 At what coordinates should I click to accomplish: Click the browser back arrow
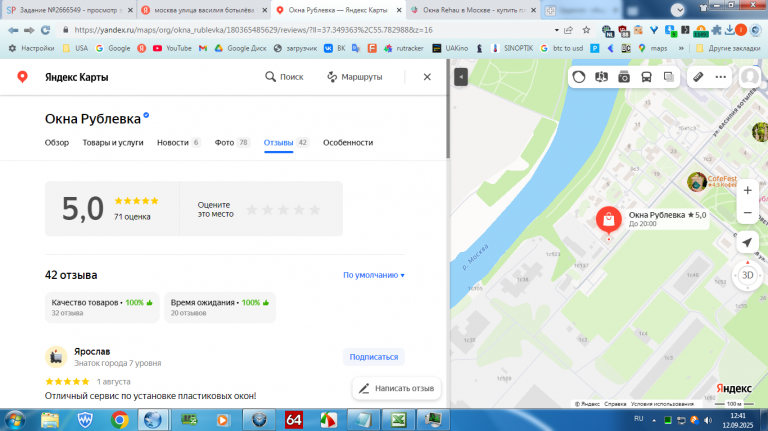point(13,30)
